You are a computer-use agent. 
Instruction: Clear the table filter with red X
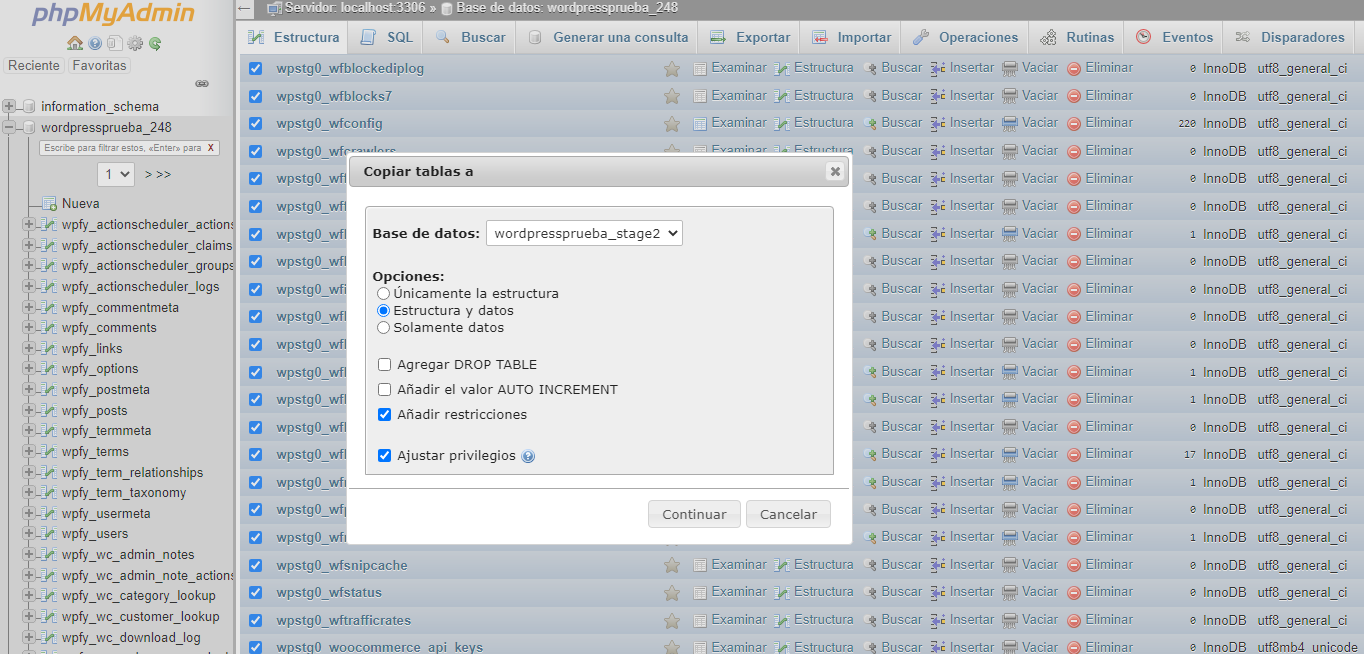[211, 147]
